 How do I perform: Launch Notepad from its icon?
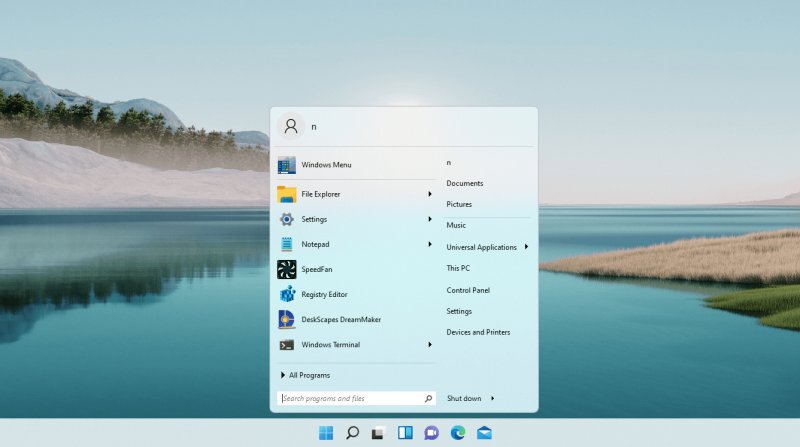[286, 244]
